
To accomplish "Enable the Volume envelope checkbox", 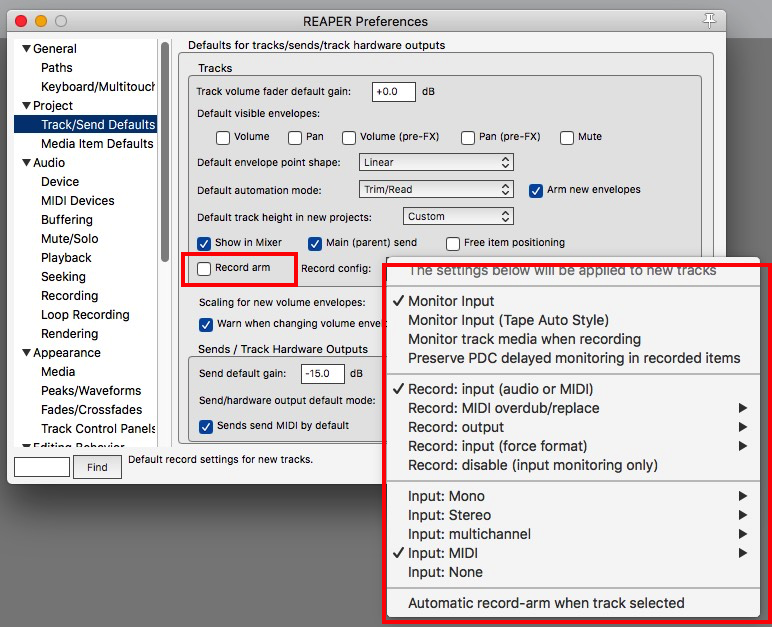I will pyautogui.click(x=223, y=137).
